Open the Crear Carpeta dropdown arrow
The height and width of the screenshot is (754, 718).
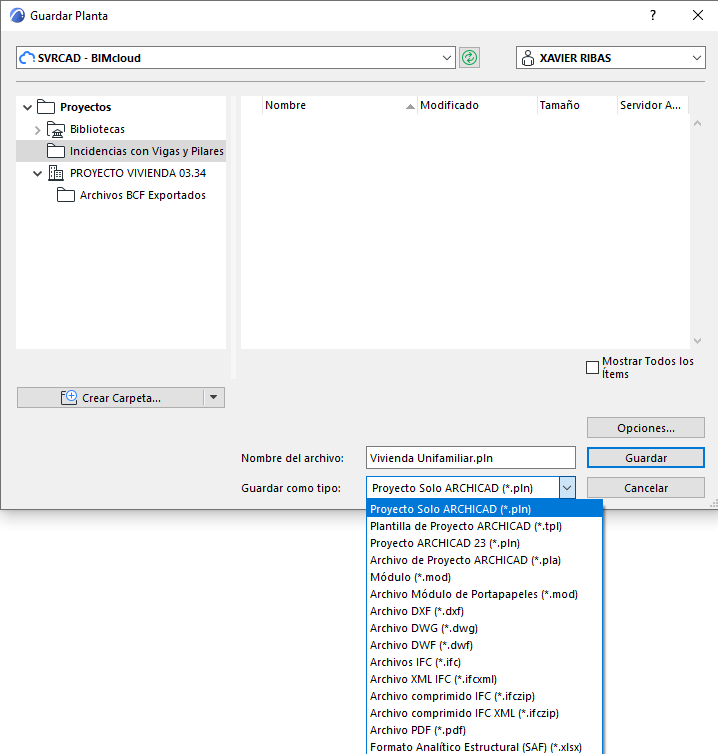point(214,398)
